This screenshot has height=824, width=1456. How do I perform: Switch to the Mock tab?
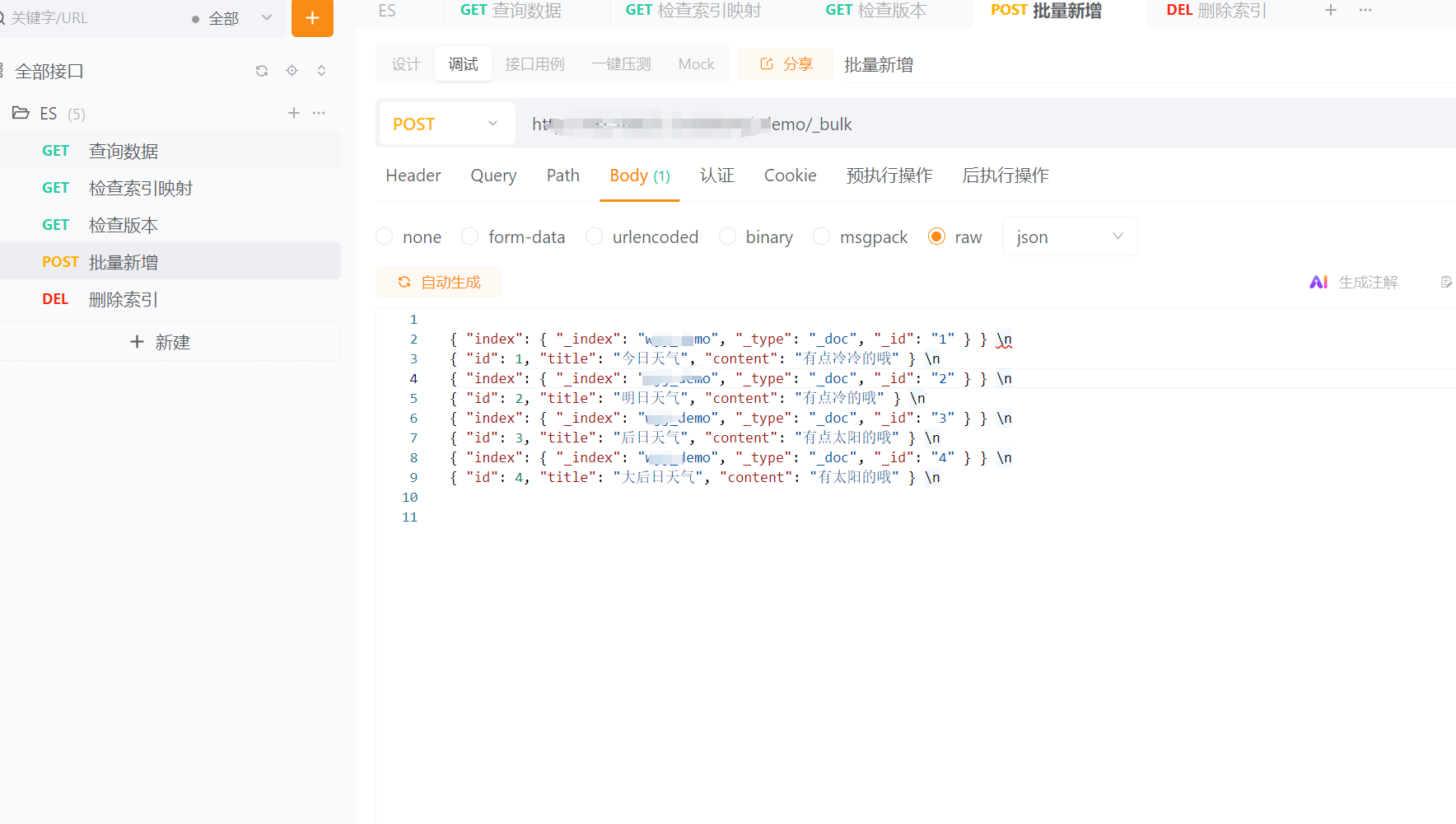pyautogui.click(x=696, y=63)
